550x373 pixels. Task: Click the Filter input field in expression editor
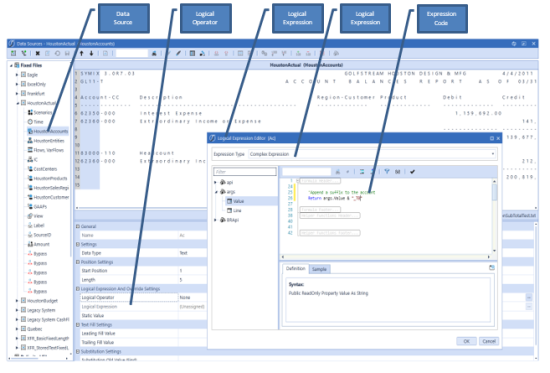[x=245, y=172]
